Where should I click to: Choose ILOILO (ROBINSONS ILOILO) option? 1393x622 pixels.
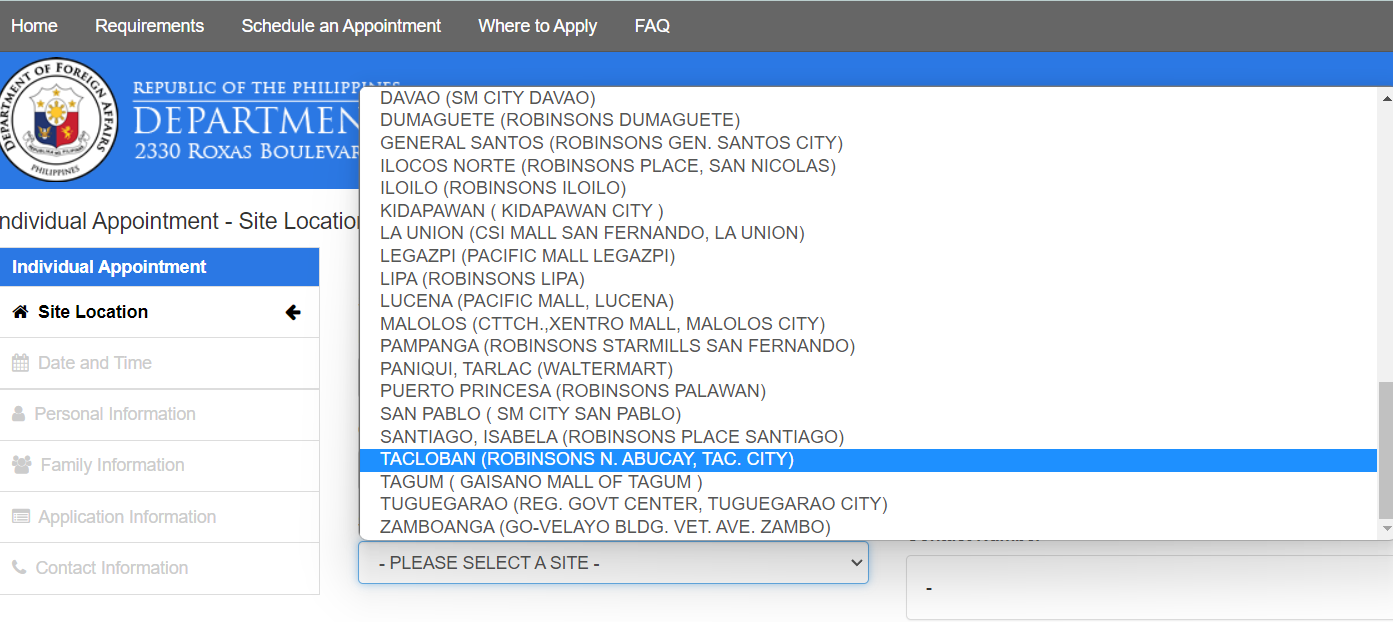[x=868, y=188]
